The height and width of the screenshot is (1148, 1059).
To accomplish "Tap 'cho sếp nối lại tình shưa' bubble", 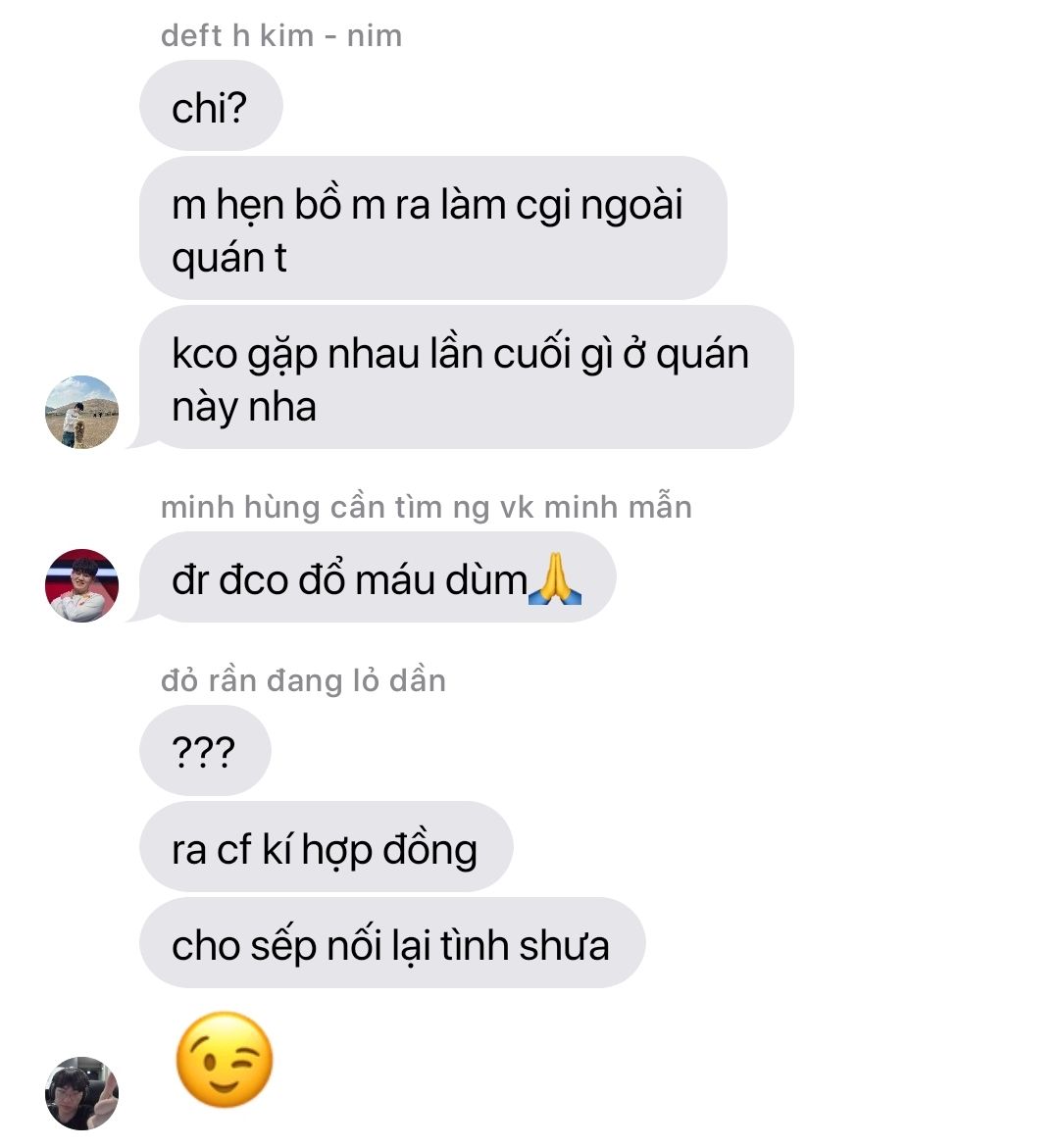I will tap(392, 942).
